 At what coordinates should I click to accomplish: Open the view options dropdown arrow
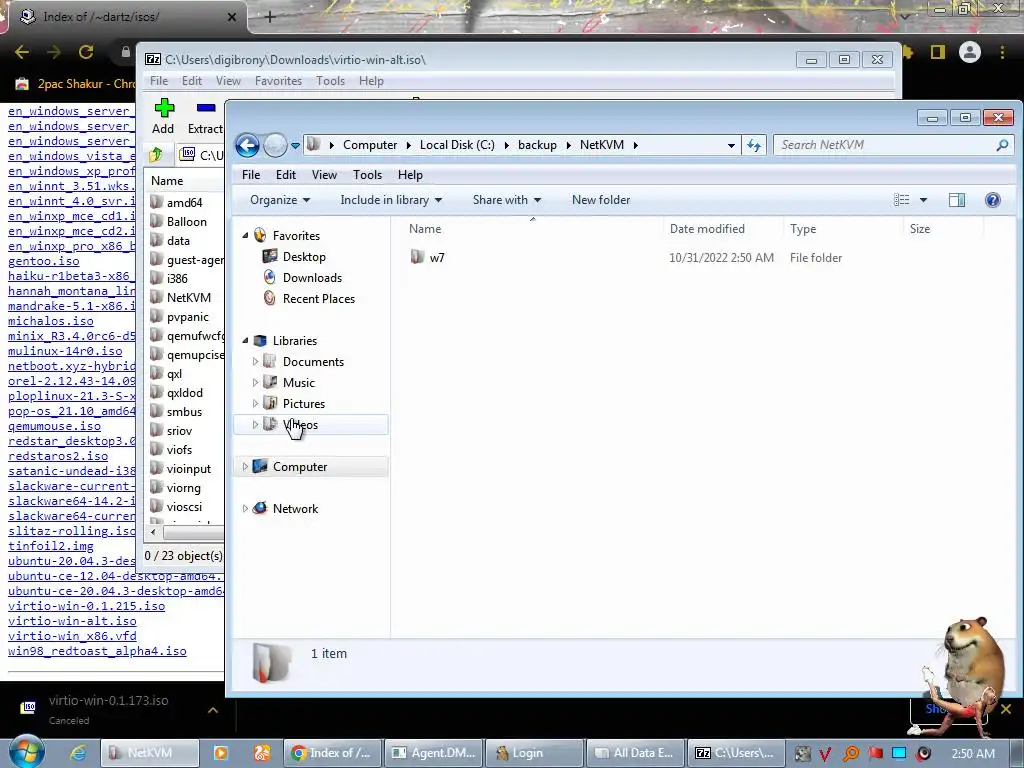click(x=923, y=200)
